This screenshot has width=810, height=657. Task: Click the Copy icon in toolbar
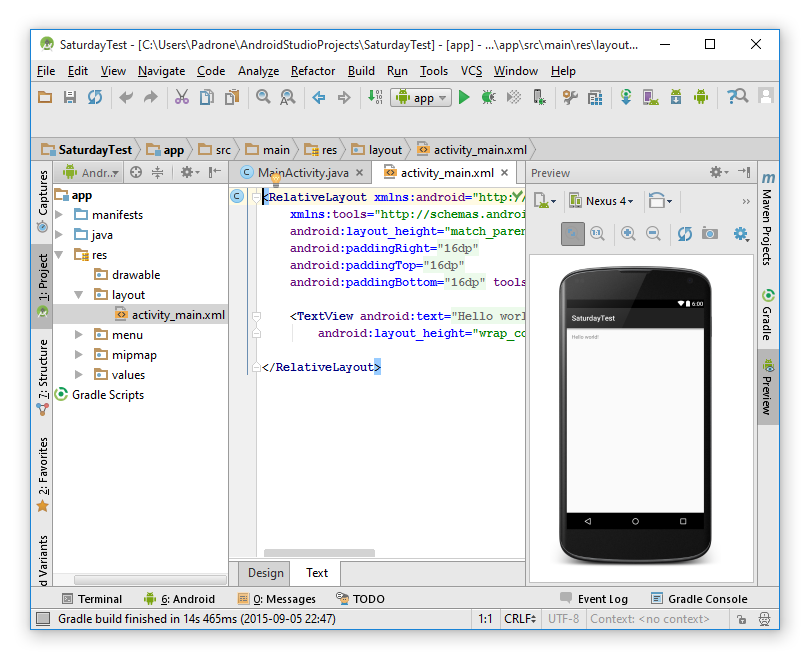point(207,97)
